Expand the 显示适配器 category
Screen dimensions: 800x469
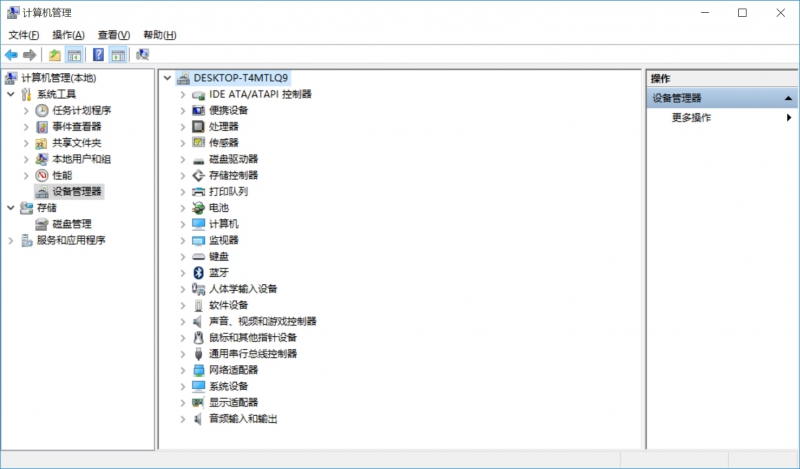(x=182, y=402)
